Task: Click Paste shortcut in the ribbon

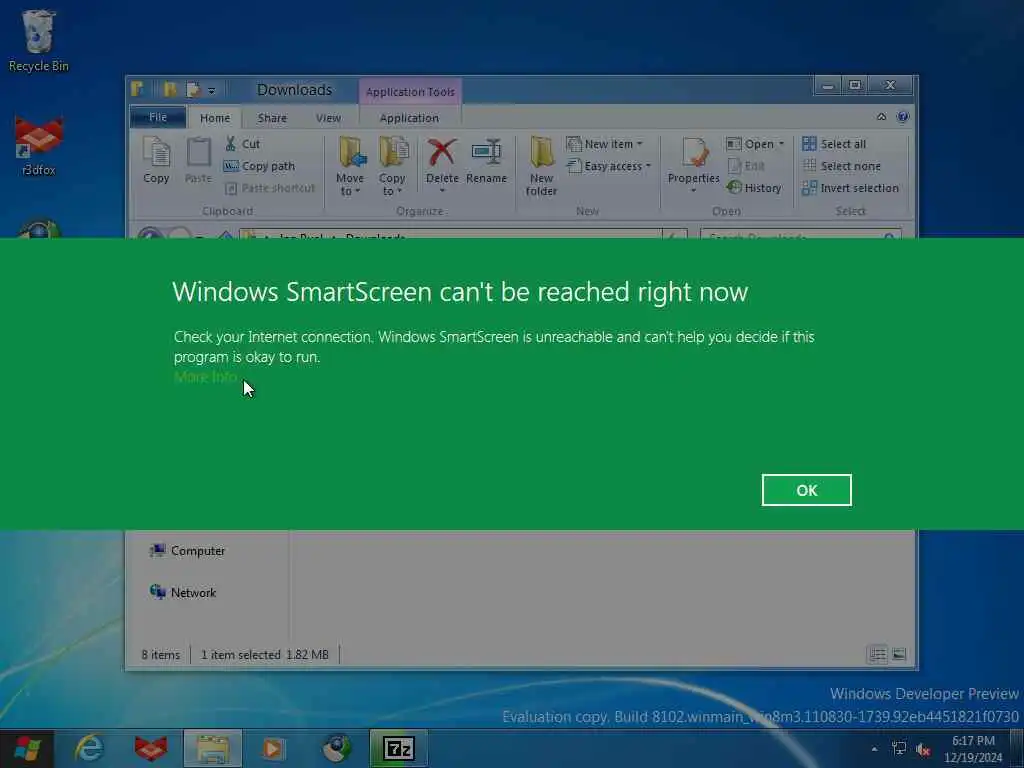Action: pos(270,188)
